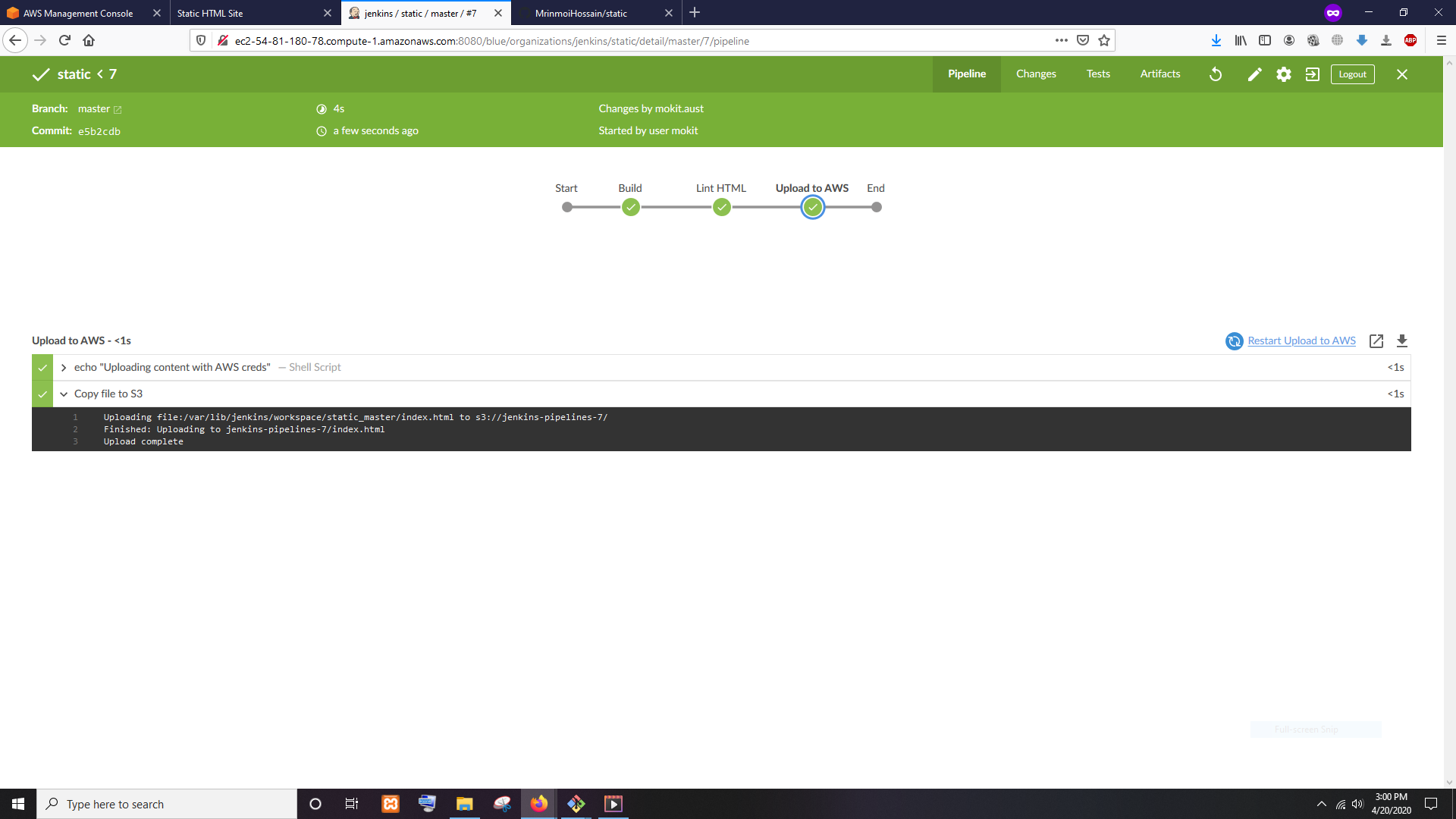Open log in new window icon

pyautogui.click(x=1376, y=341)
